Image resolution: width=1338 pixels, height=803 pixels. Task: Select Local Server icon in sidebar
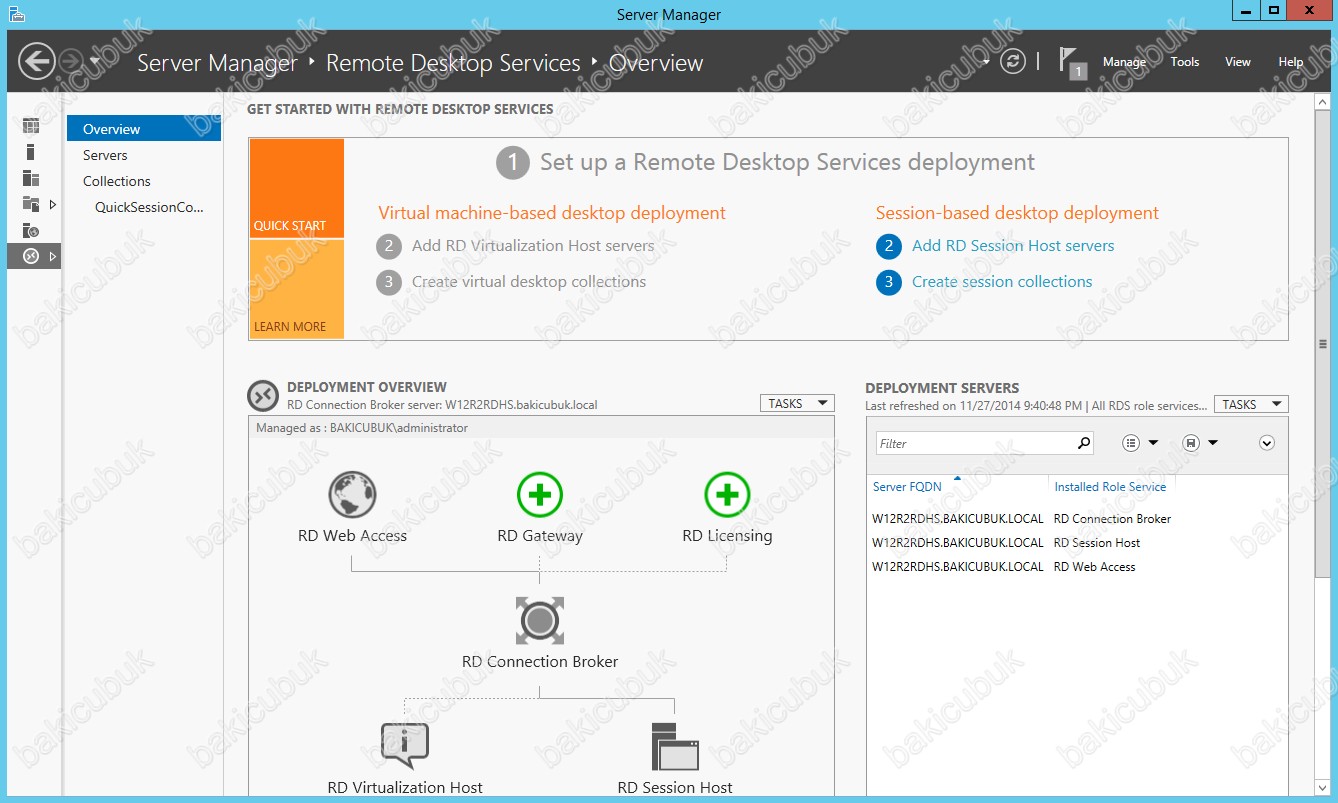point(31,152)
